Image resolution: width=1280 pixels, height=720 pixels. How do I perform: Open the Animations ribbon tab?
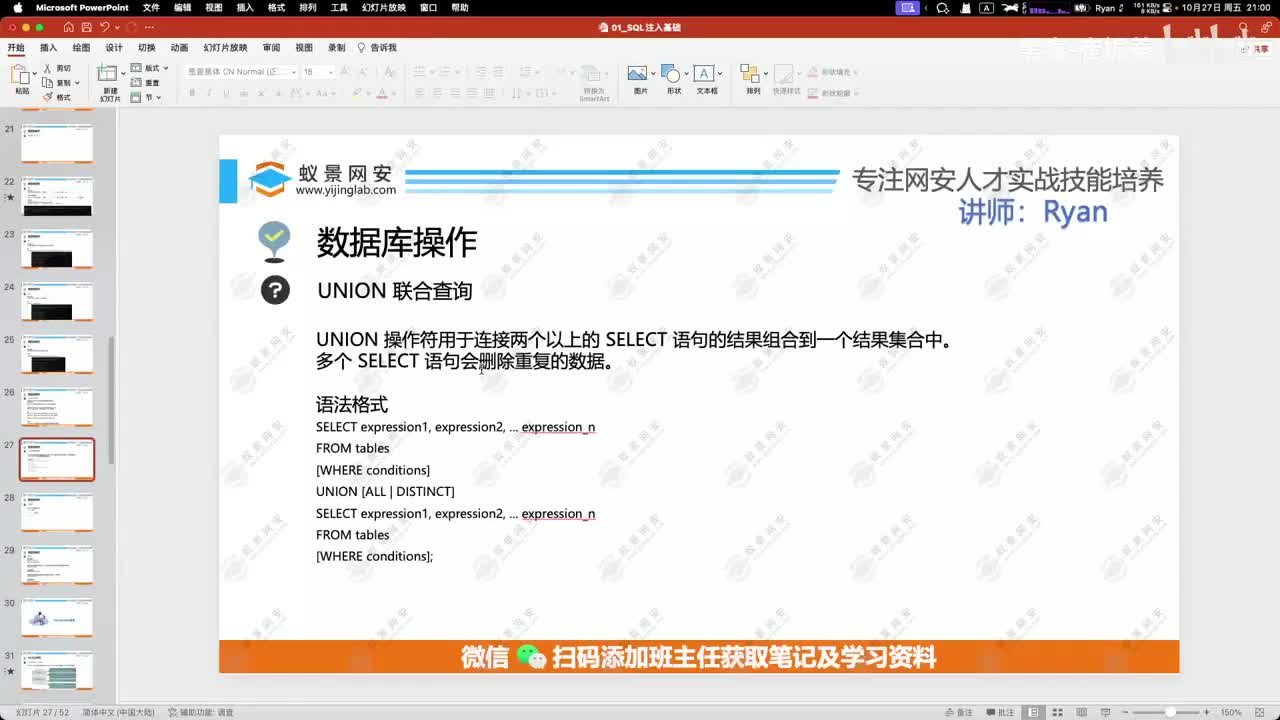tap(179, 47)
